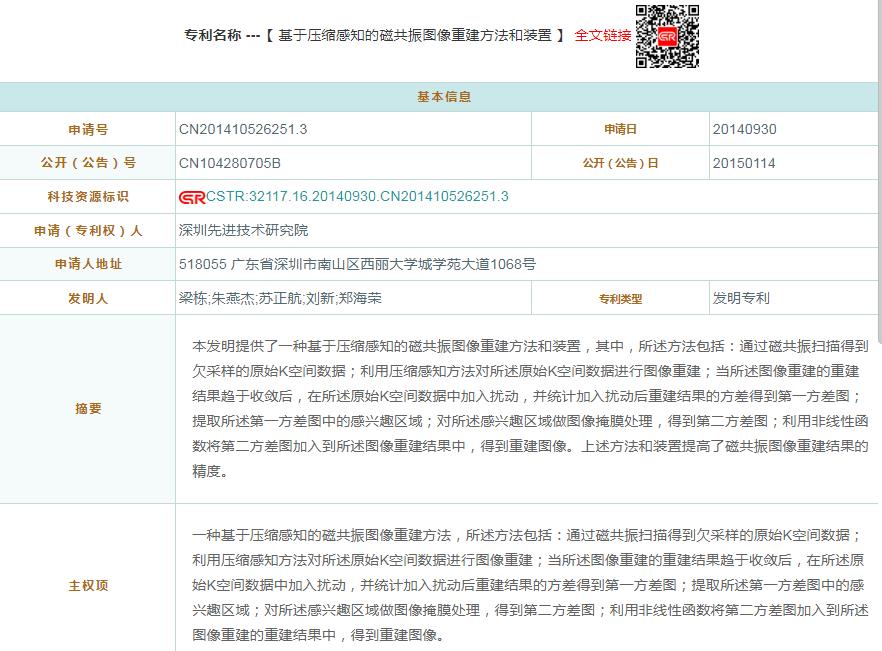This screenshot has width=882, height=651.
Task: Click the abstract paragraph beginning 本发明提供了
Action: pos(529,408)
